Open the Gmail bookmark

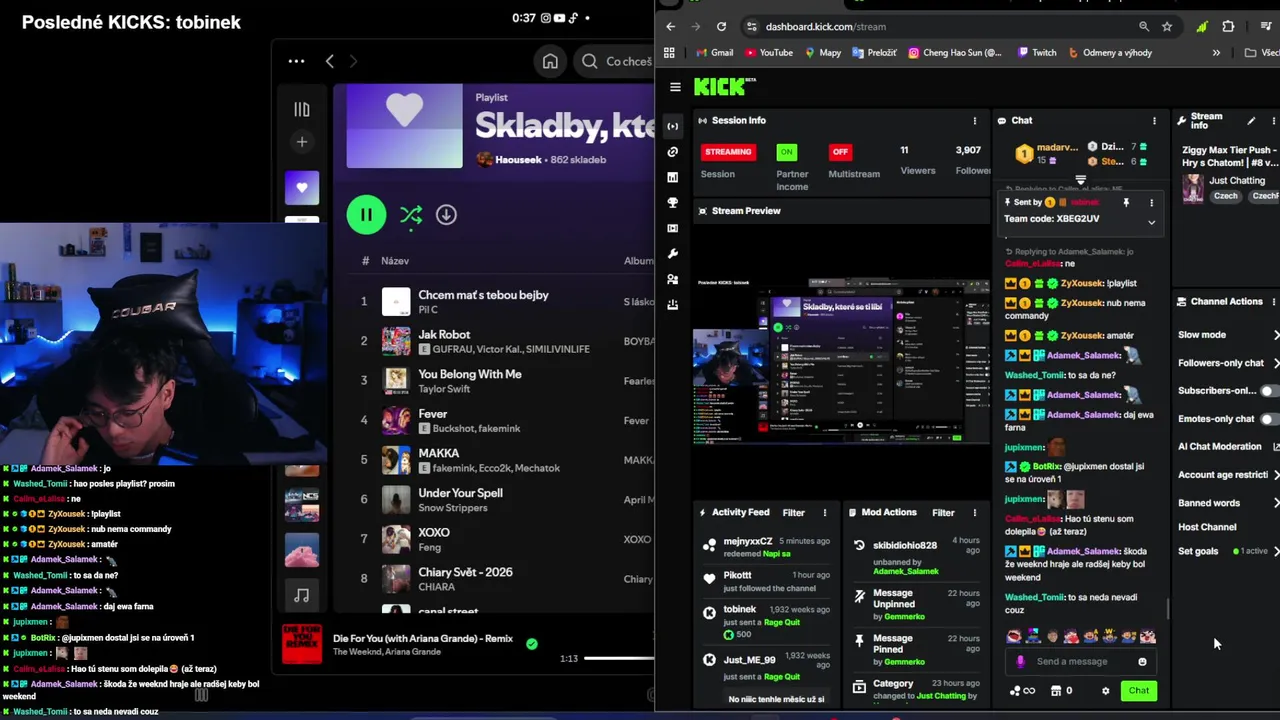[714, 53]
